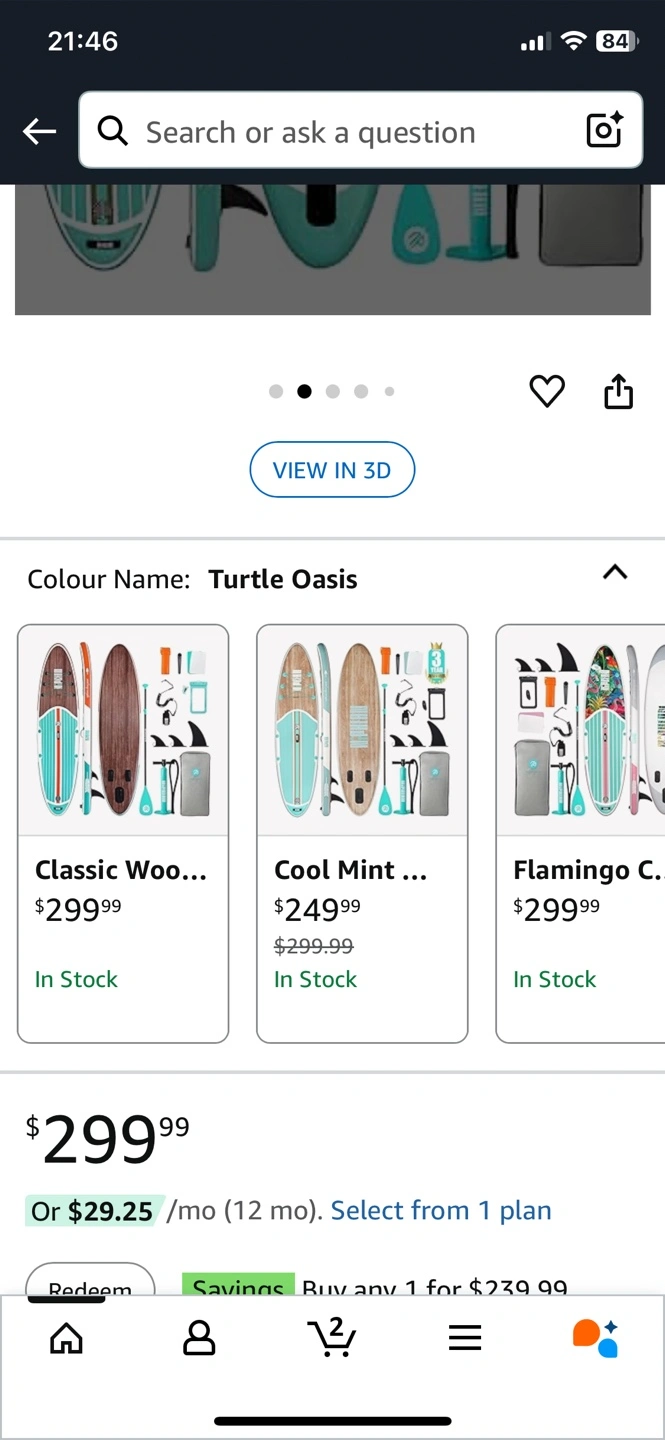This screenshot has width=665, height=1440.
Task: Open the account profile tab
Action: coord(199,1337)
